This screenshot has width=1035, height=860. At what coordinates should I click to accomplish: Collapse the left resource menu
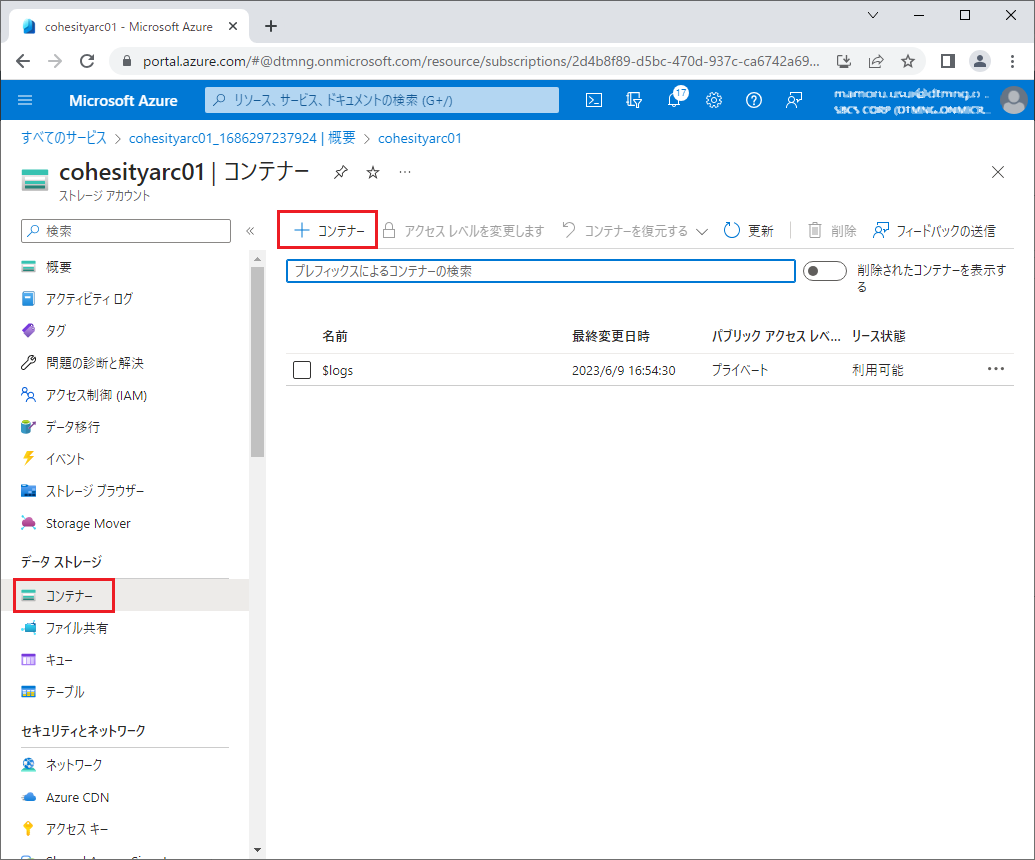point(250,231)
